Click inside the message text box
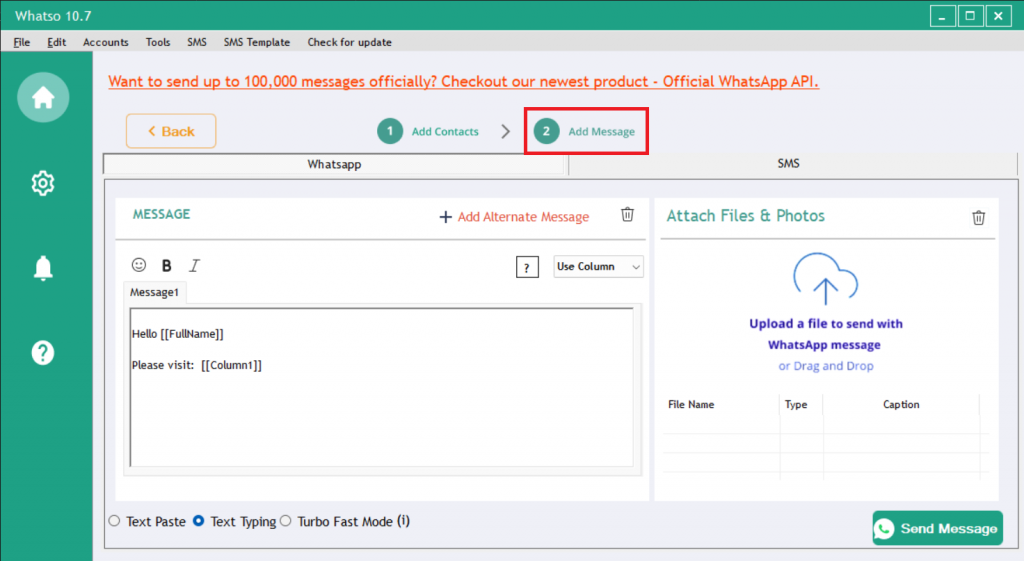This screenshot has height=561, width=1024. point(381,387)
